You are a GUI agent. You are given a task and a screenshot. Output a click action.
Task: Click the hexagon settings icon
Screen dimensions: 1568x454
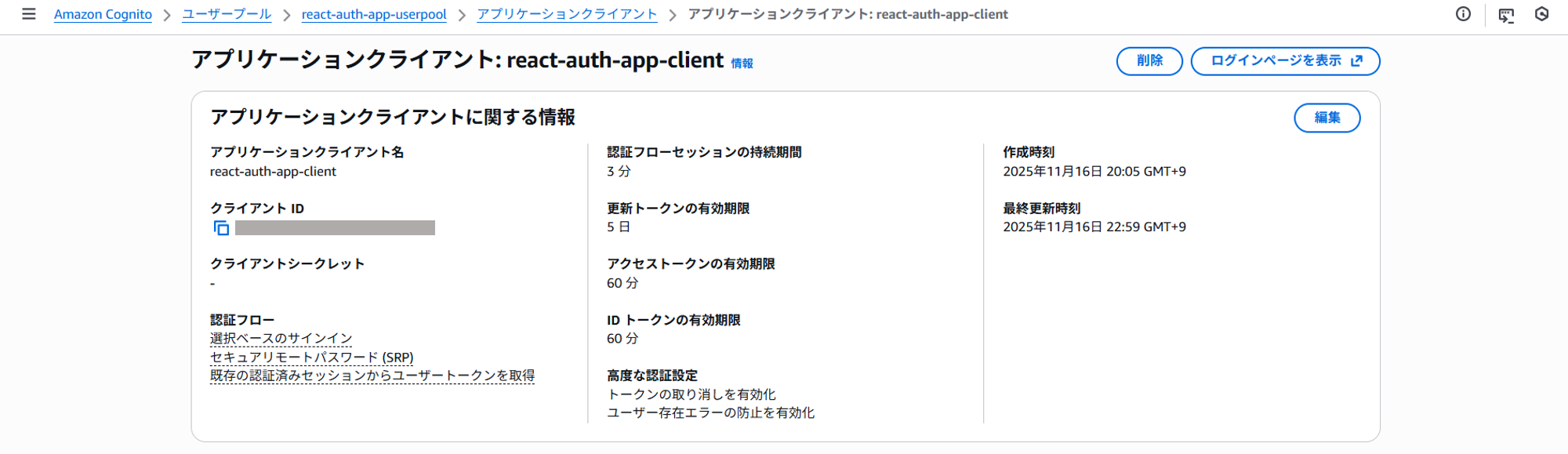click(x=1541, y=14)
